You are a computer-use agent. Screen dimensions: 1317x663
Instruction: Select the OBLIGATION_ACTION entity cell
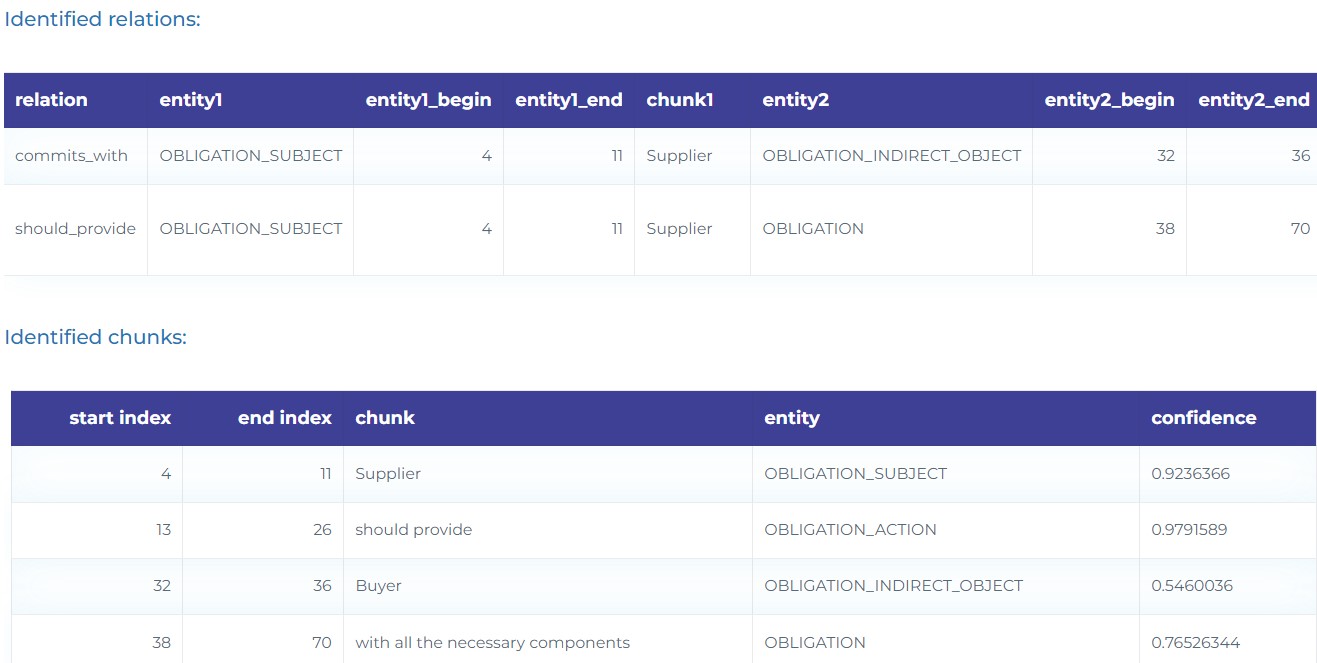point(851,530)
